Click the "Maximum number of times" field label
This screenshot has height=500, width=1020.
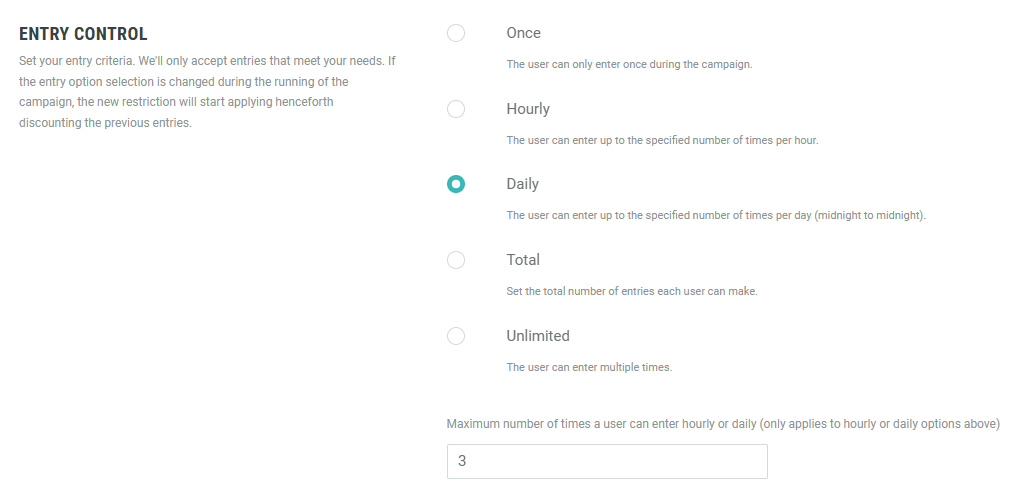tap(723, 424)
